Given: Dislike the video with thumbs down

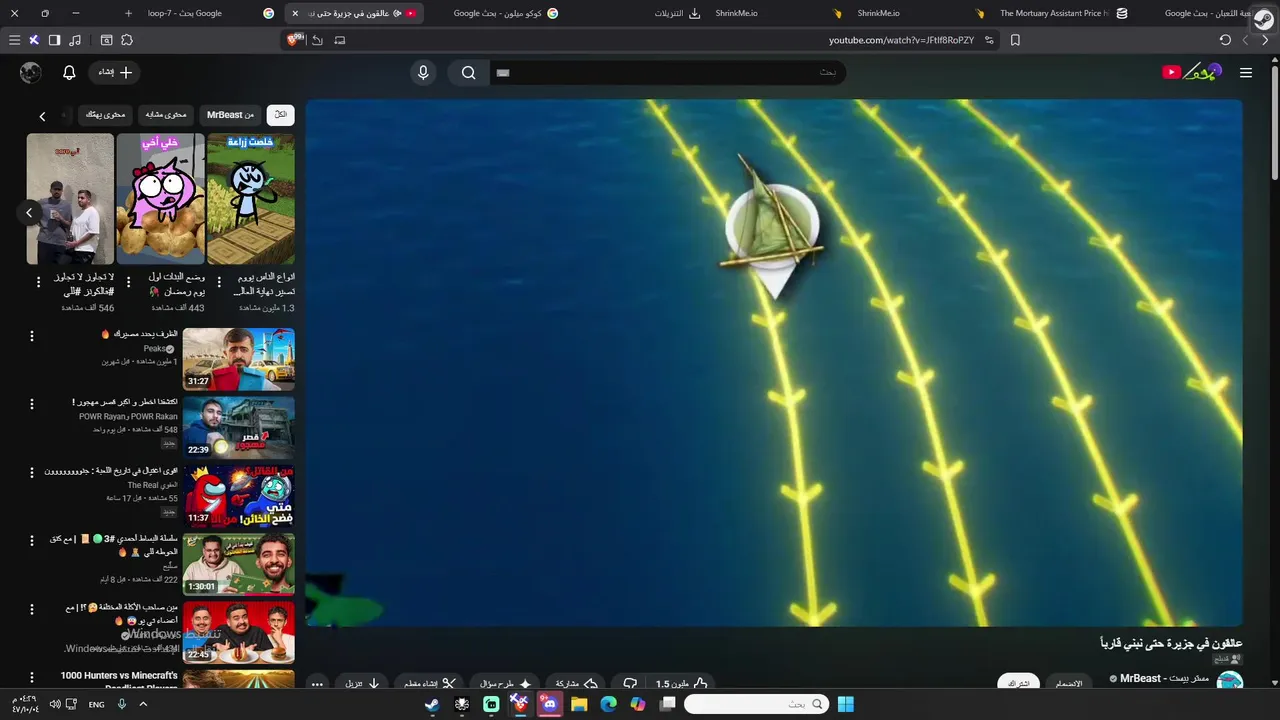Looking at the screenshot, I should coord(630,684).
